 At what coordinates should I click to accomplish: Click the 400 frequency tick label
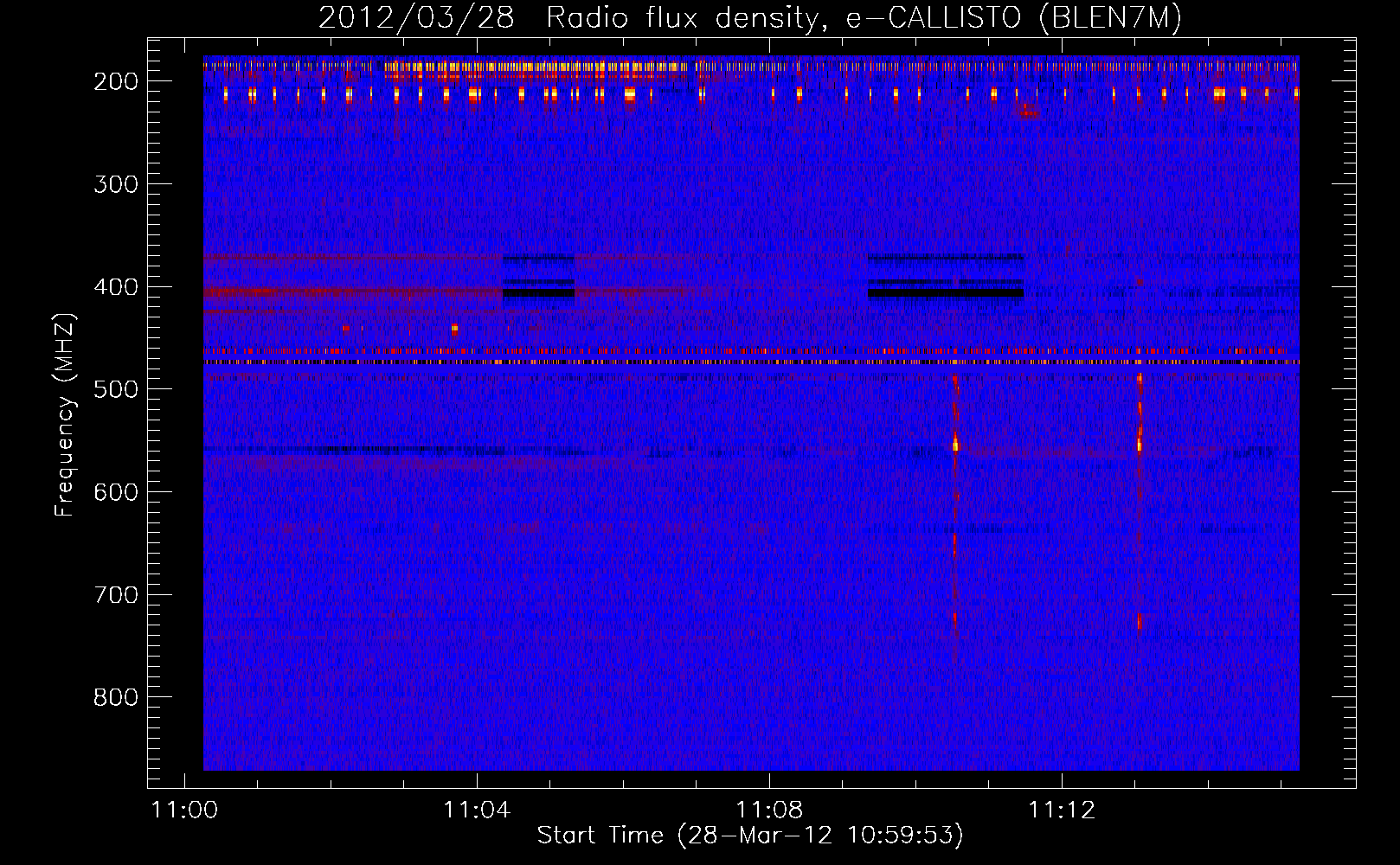[x=116, y=287]
